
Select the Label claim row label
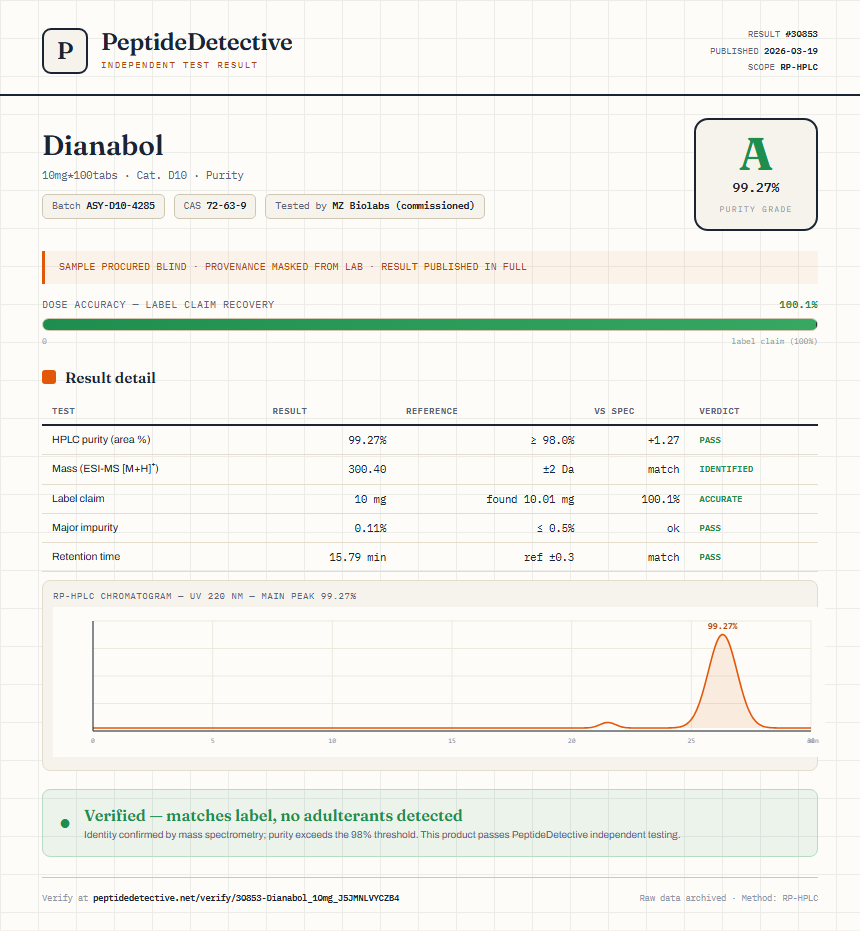coord(78,498)
